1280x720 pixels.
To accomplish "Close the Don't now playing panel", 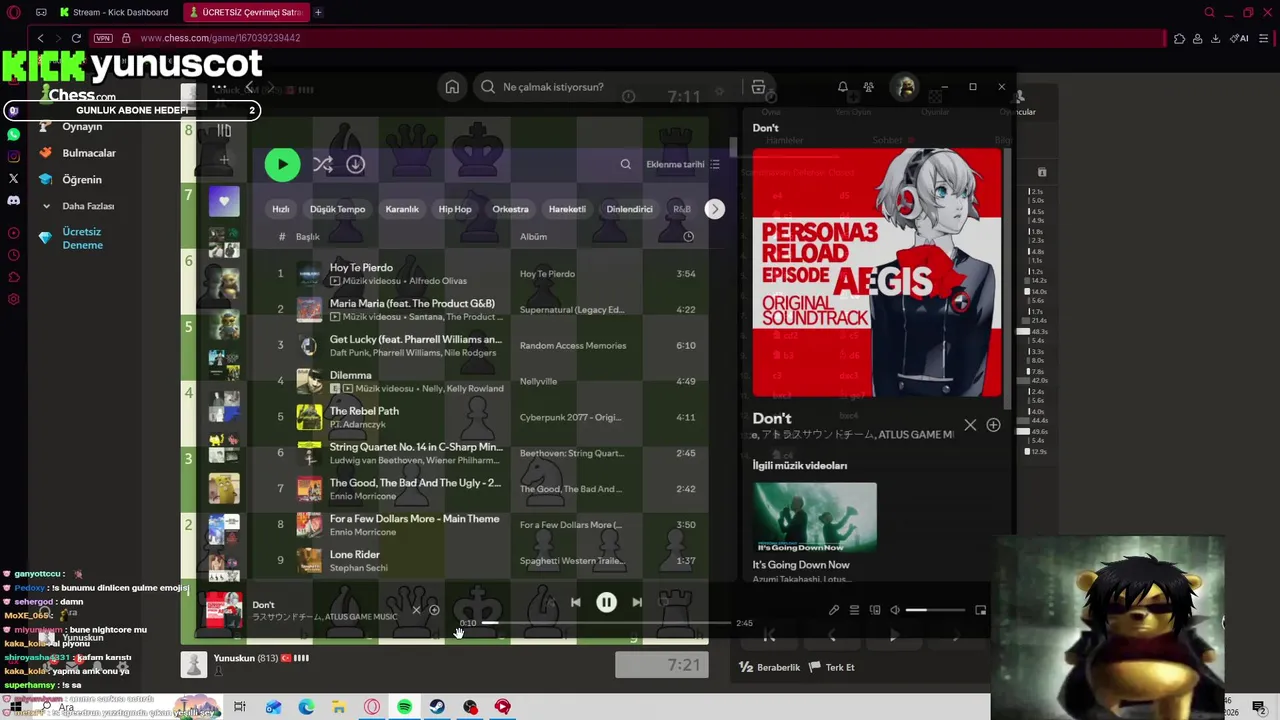I will [970, 425].
